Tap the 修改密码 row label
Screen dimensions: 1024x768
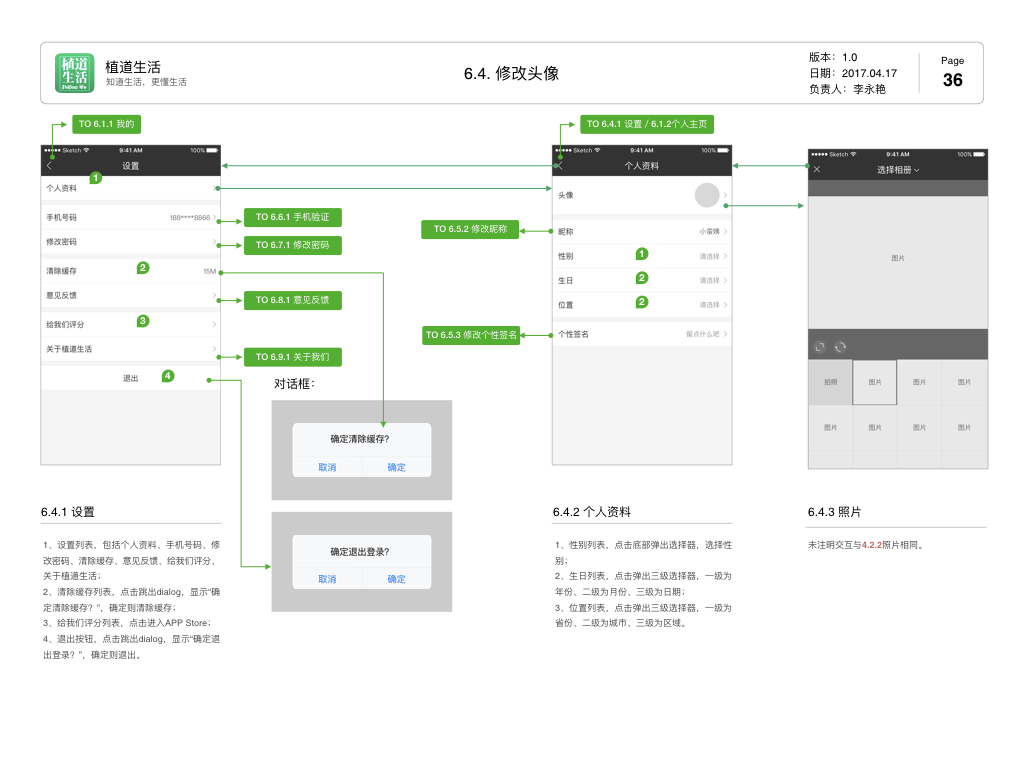coord(61,242)
